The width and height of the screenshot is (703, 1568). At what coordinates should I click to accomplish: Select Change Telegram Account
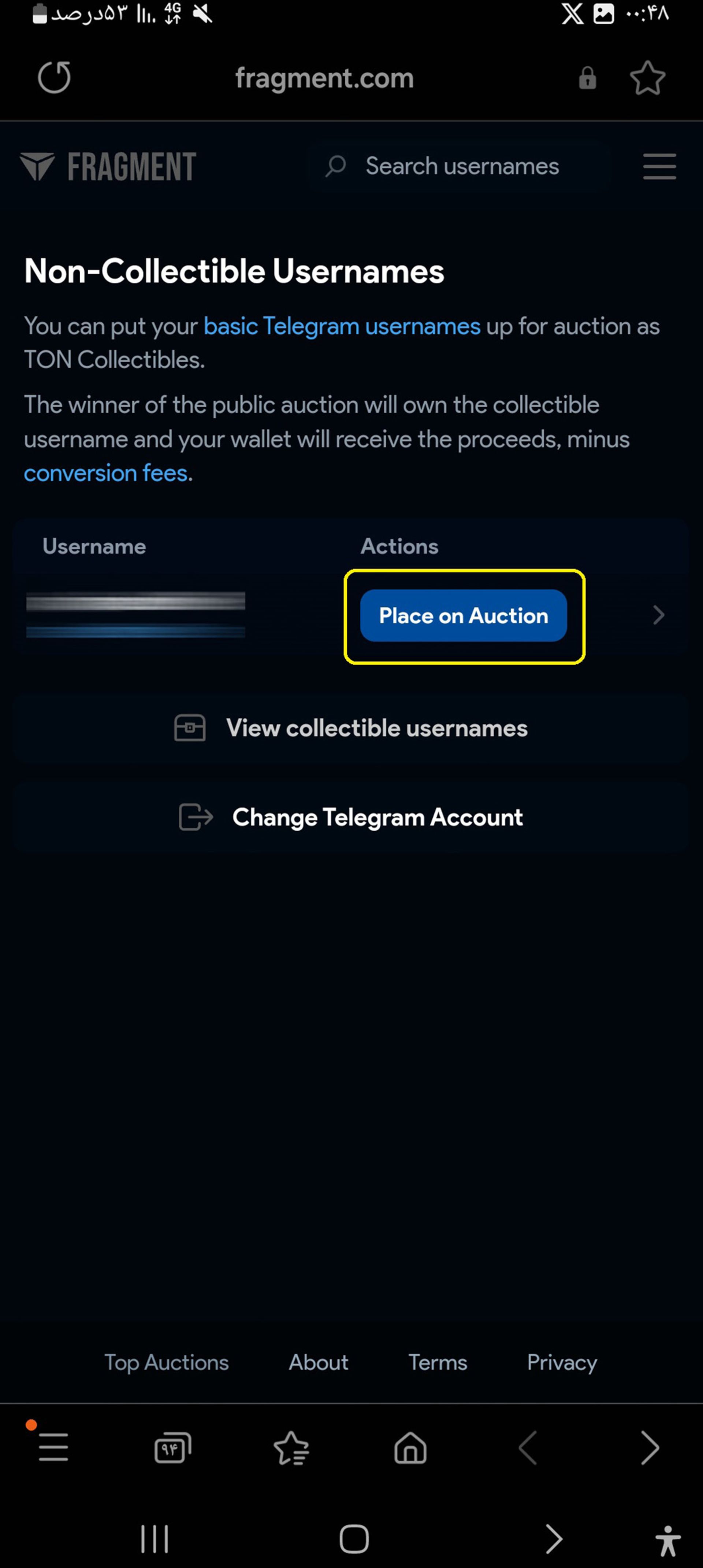pos(351,817)
